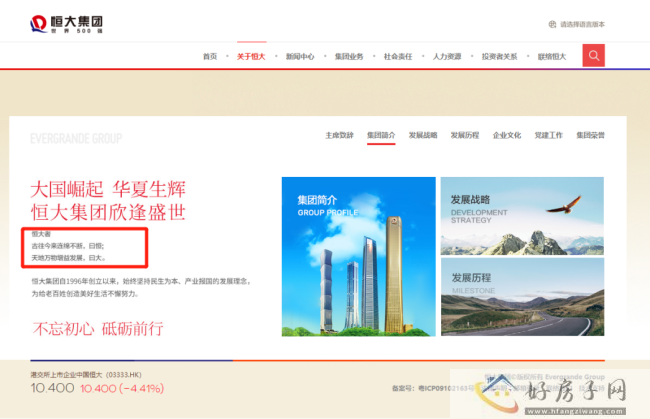Viewport: 650px width, 419px height.
Task: Click the 港交所上市企业中国恒大 (03333.HK) label
Action: click(x=86, y=375)
